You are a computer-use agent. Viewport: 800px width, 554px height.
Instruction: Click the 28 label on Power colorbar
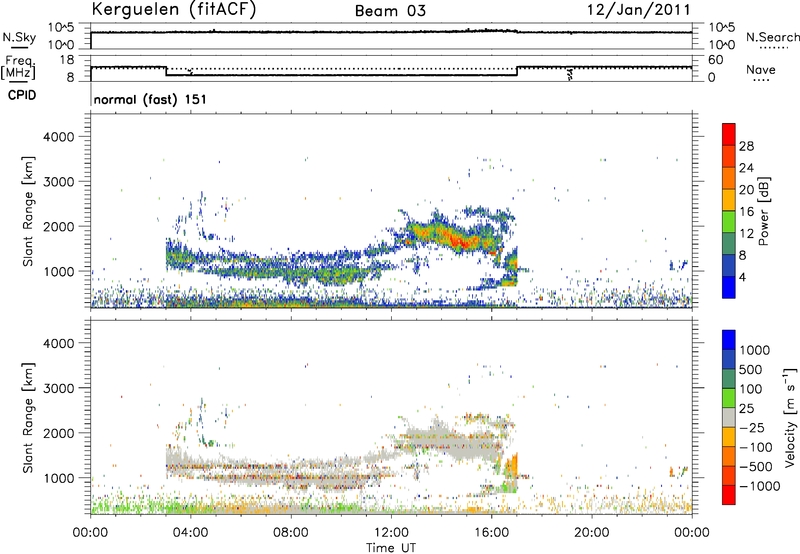[x=746, y=146]
